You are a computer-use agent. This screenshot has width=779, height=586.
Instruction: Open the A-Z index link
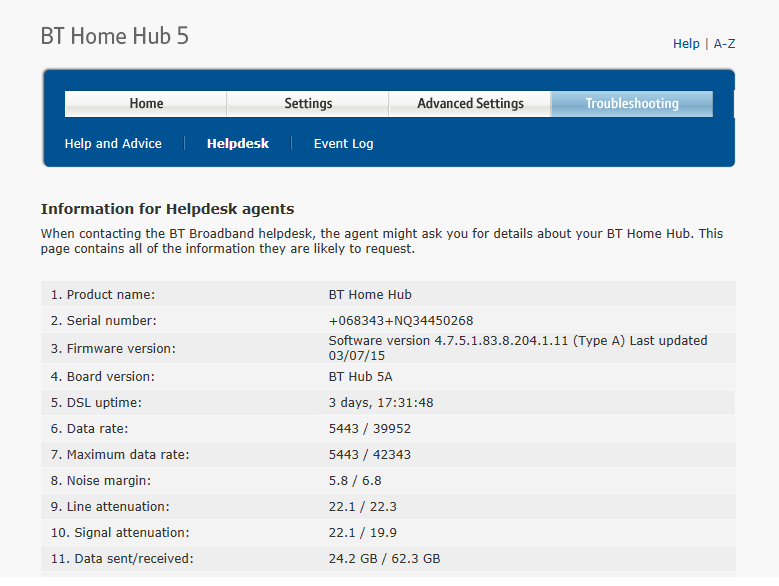pos(724,44)
